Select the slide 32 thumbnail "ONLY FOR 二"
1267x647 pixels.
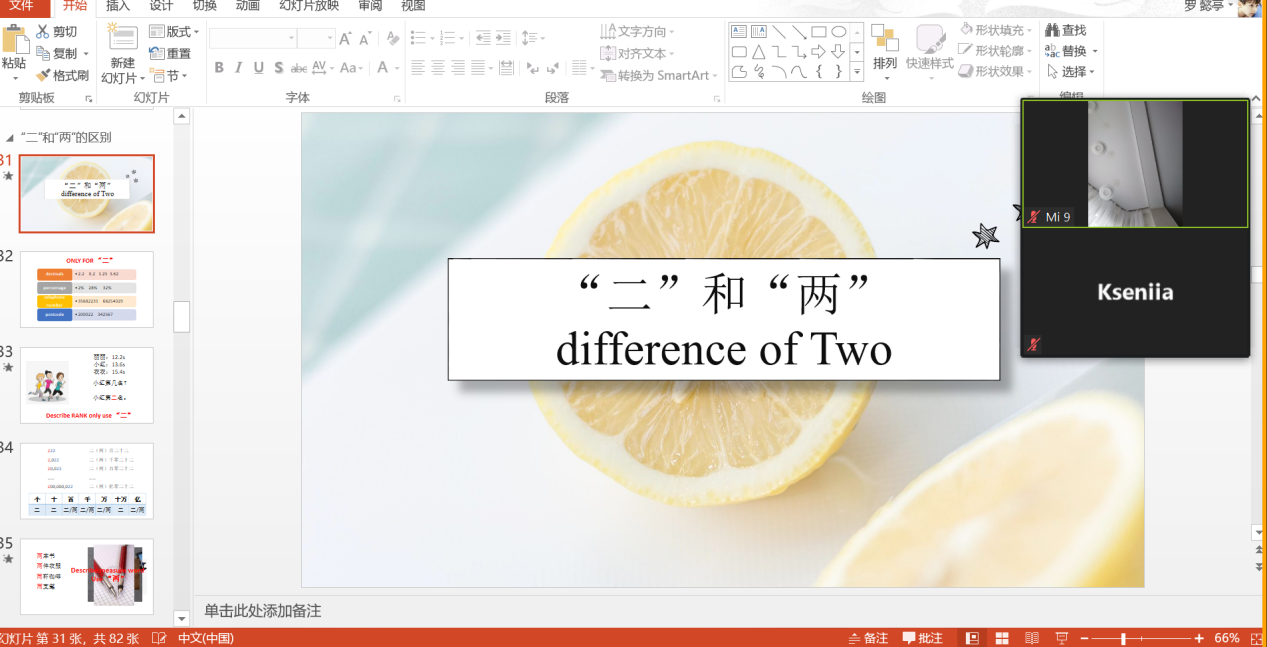pyautogui.click(x=87, y=290)
